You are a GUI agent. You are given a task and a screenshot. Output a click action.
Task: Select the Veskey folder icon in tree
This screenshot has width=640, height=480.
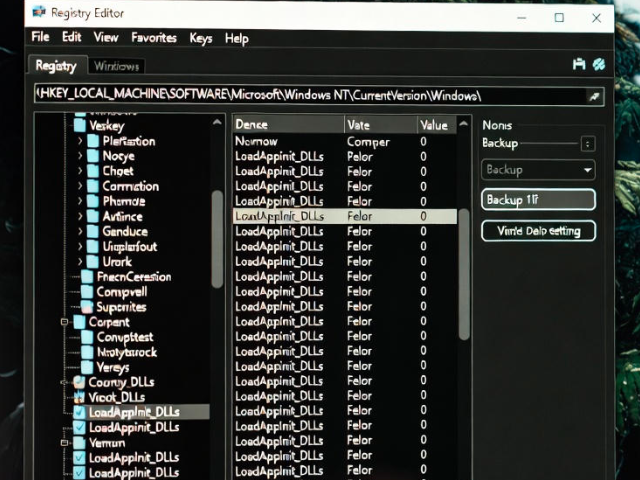79,126
